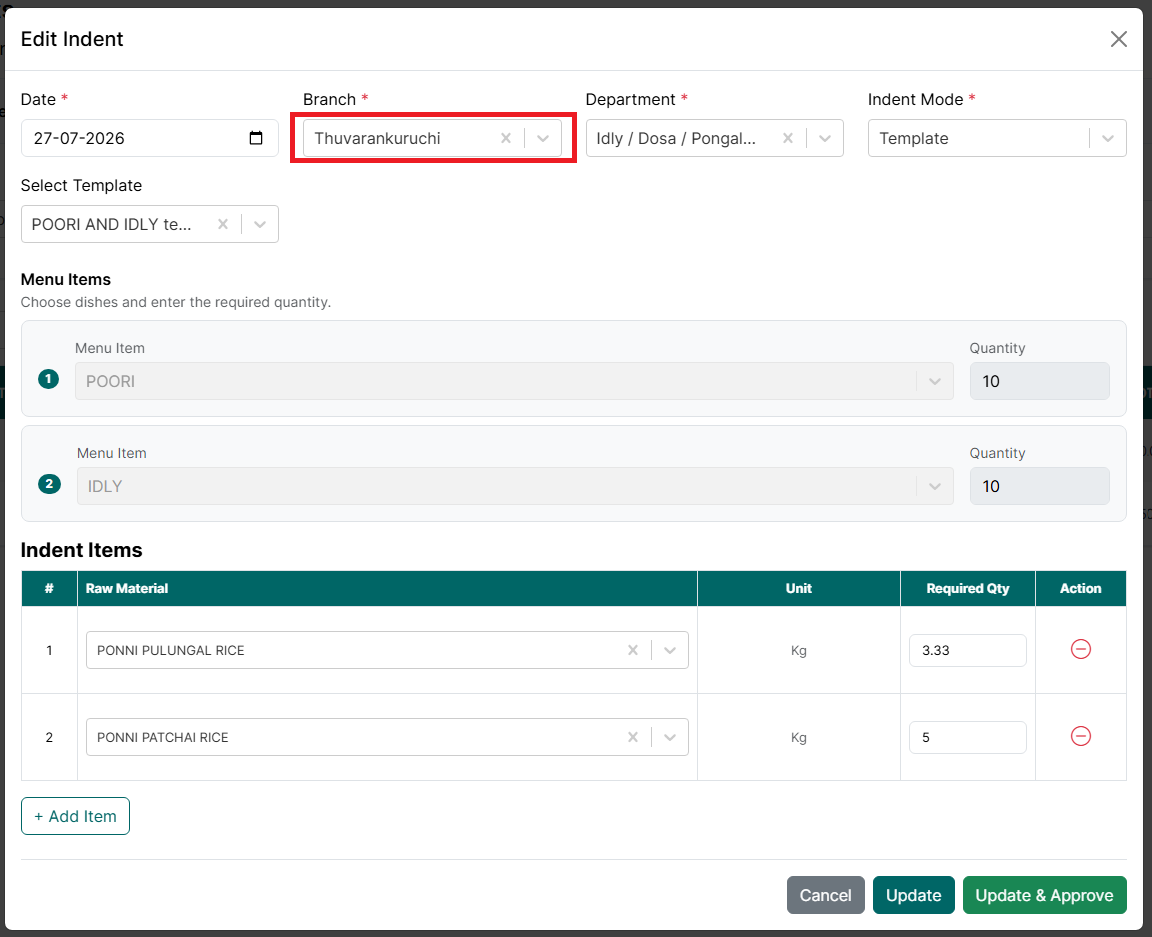Click the Unit column header

(x=799, y=589)
